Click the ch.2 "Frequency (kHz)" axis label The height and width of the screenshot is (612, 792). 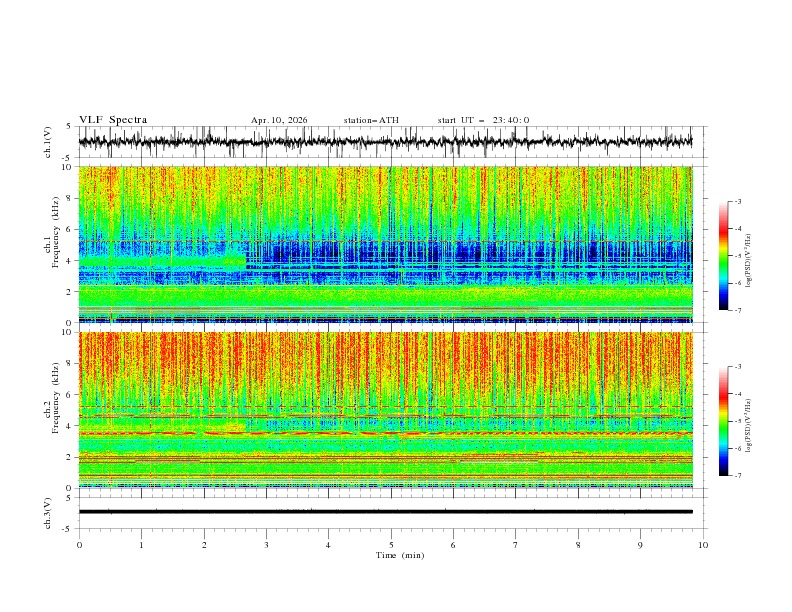pos(56,398)
